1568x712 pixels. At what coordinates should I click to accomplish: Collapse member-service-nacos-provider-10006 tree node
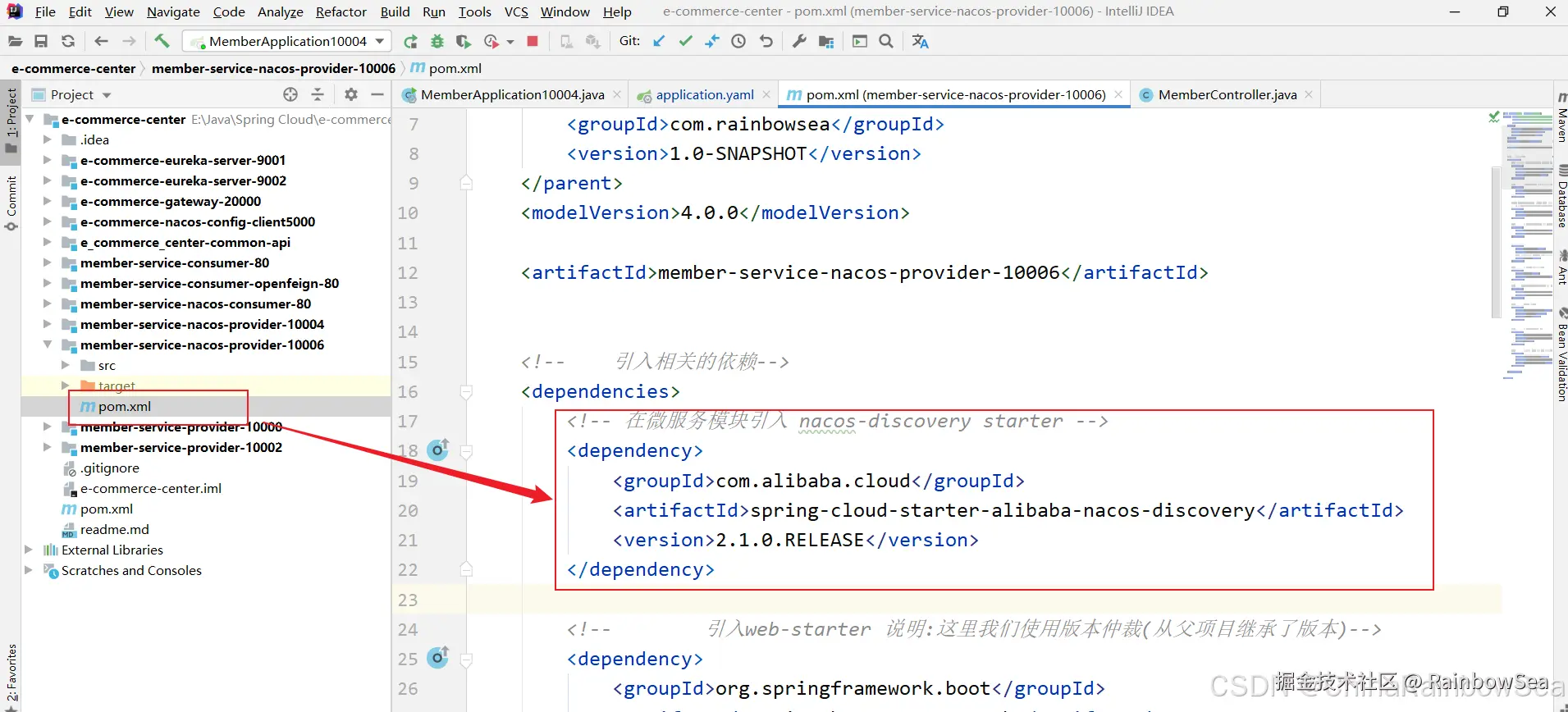coord(47,345)
